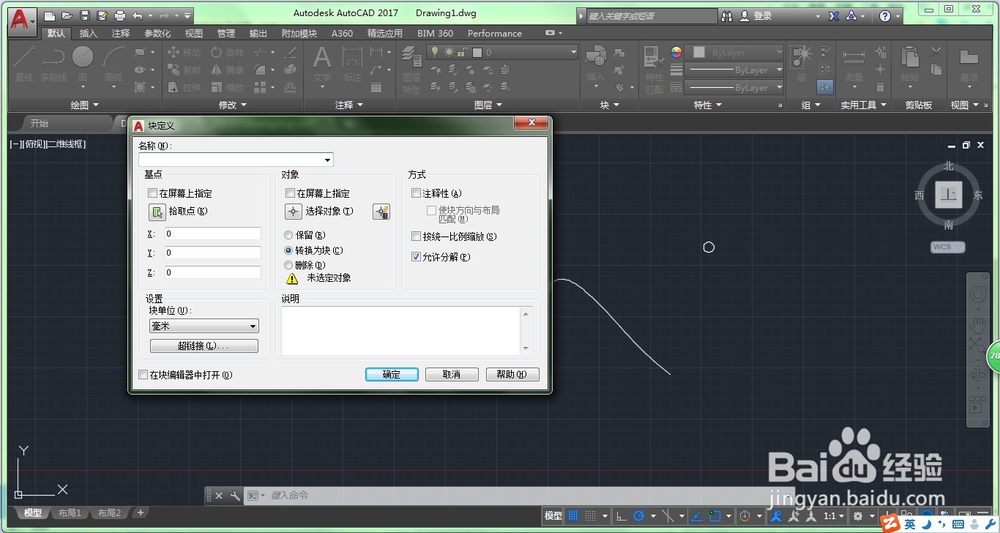Enable the 注释性(A) checkbox
Viewport: 1000px width, 533px height.
tap(416, 193)
